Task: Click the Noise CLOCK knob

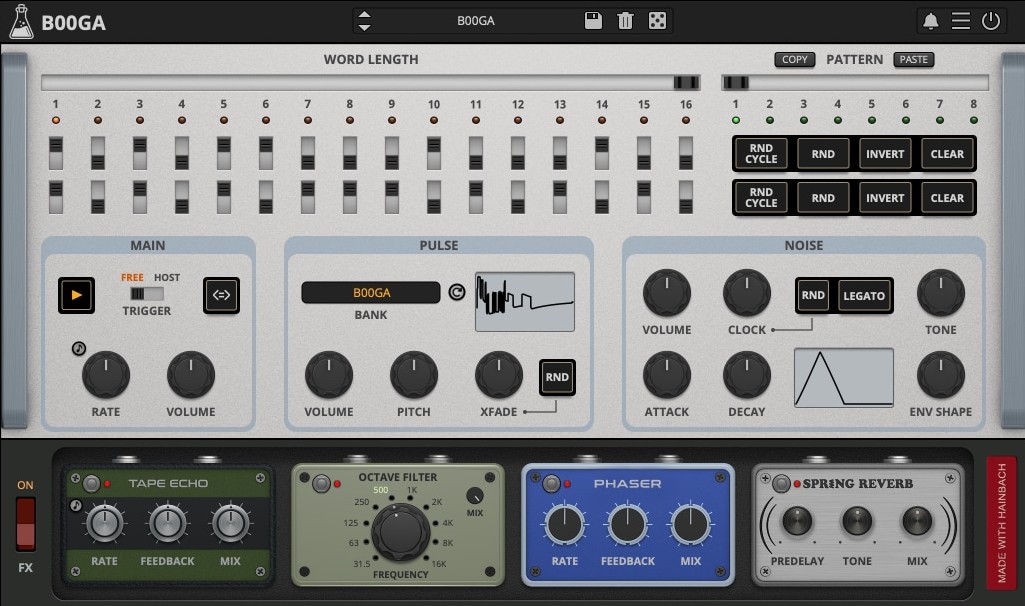Action: click(x=747, y=293)
